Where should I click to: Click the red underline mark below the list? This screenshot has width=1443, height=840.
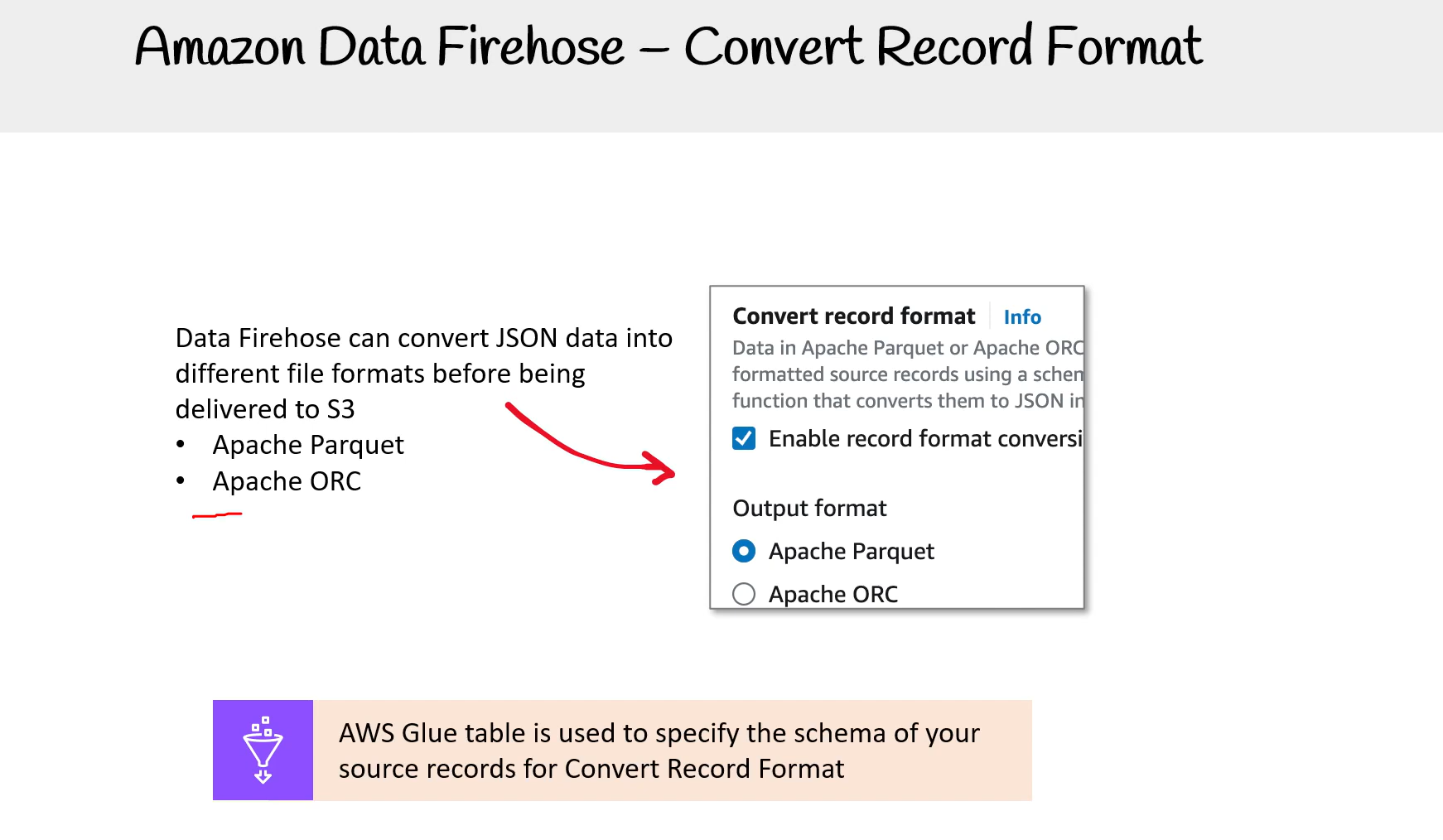[217, 514]
